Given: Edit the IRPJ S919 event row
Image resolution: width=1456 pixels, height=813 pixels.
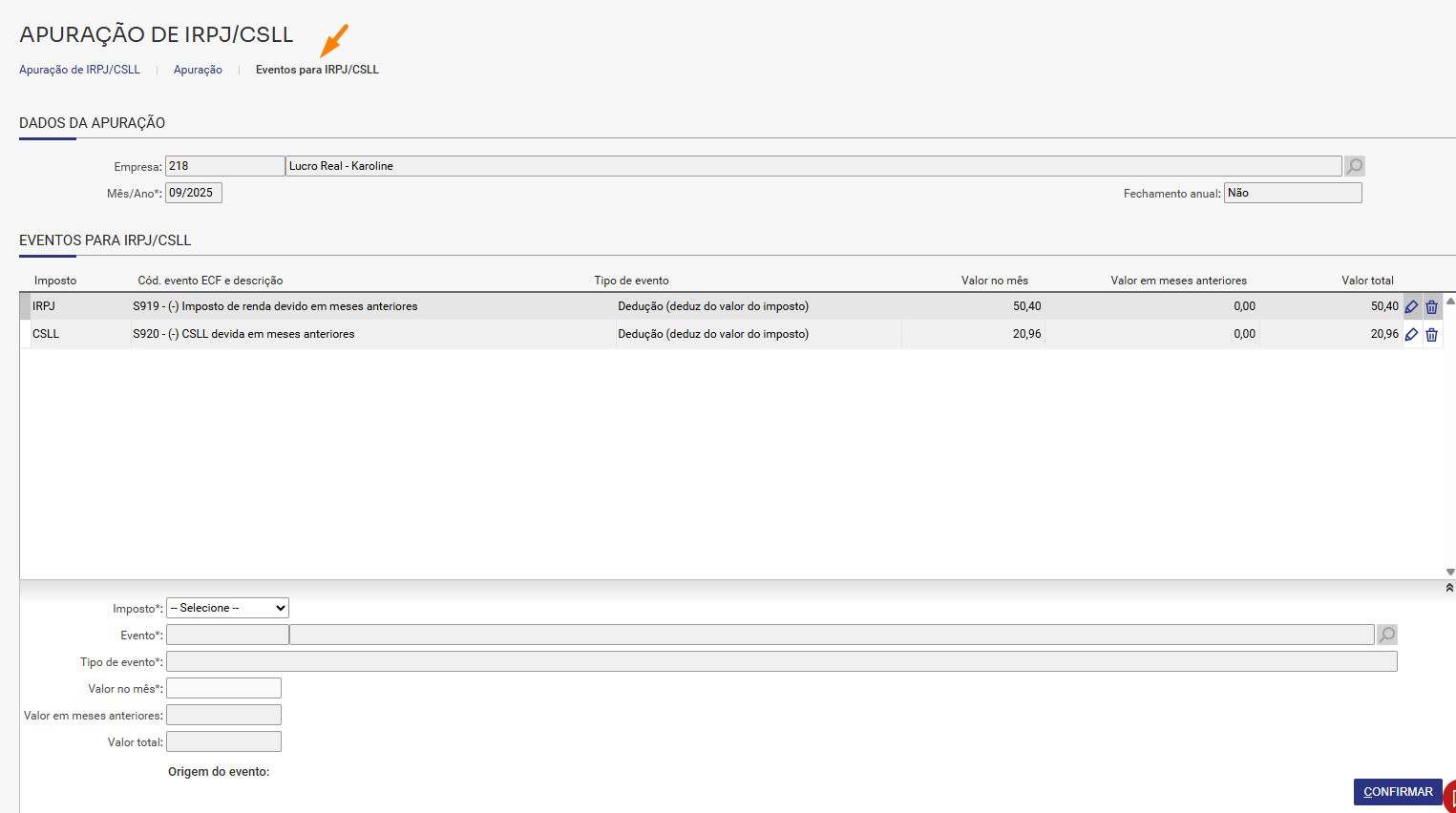Looking at the screenshot, I should point(1411,306).
